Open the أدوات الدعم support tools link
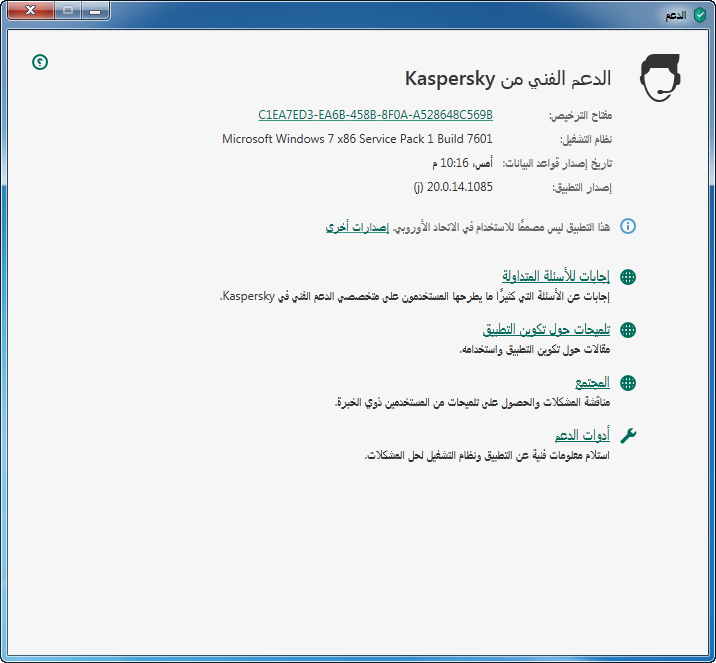Screen dimensions: 716x663 coord(582,436)
